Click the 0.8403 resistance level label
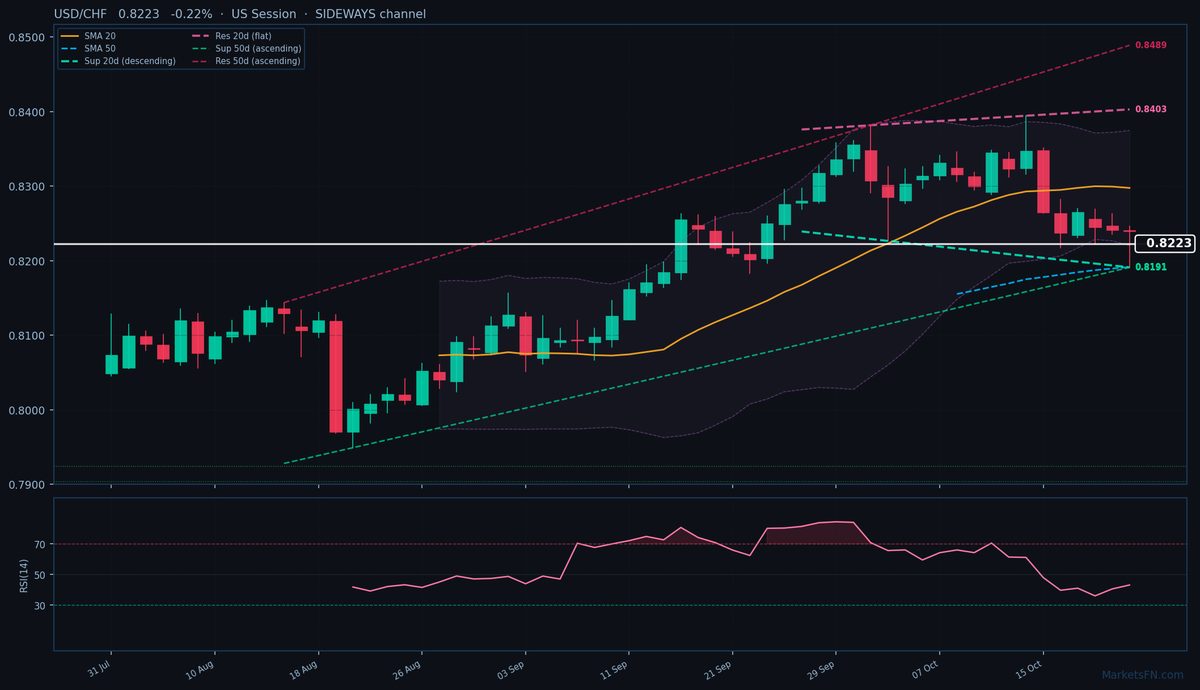Viewport: 1200px width, 690px height. (x=1151, y=109)
